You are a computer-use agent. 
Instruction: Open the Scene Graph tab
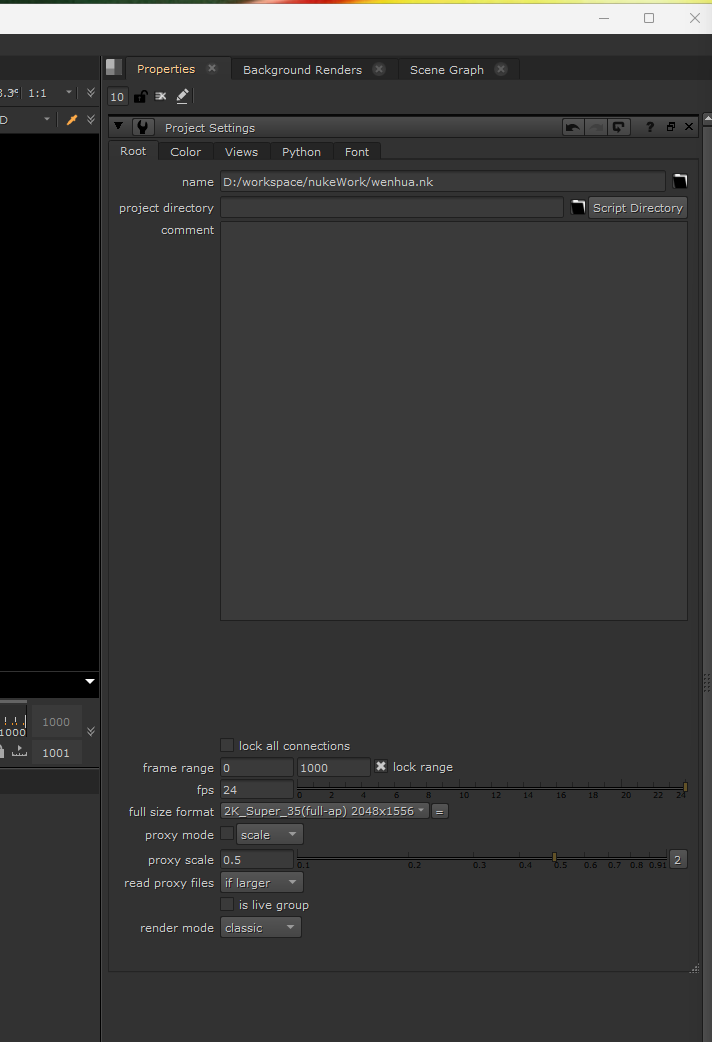coord(446,70)
